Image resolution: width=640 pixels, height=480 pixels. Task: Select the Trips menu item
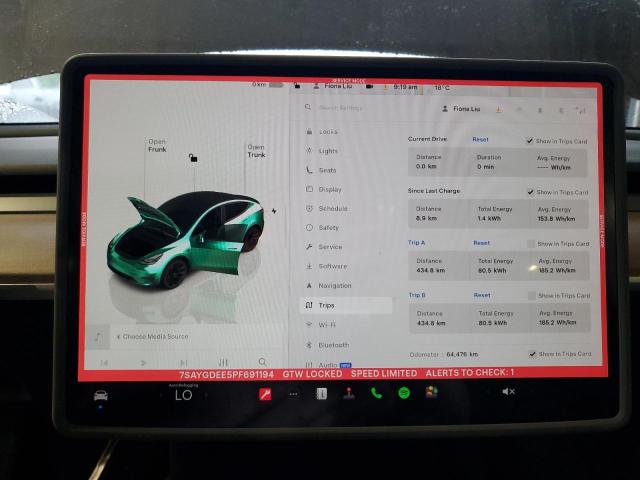(x=345, y=305)
